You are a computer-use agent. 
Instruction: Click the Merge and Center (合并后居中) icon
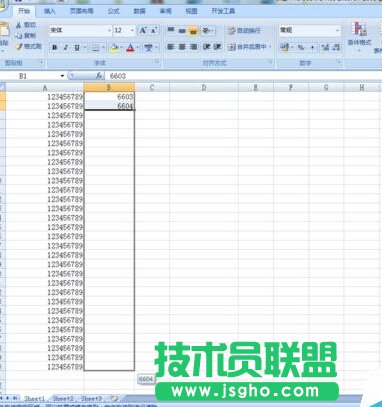point(232,47)
